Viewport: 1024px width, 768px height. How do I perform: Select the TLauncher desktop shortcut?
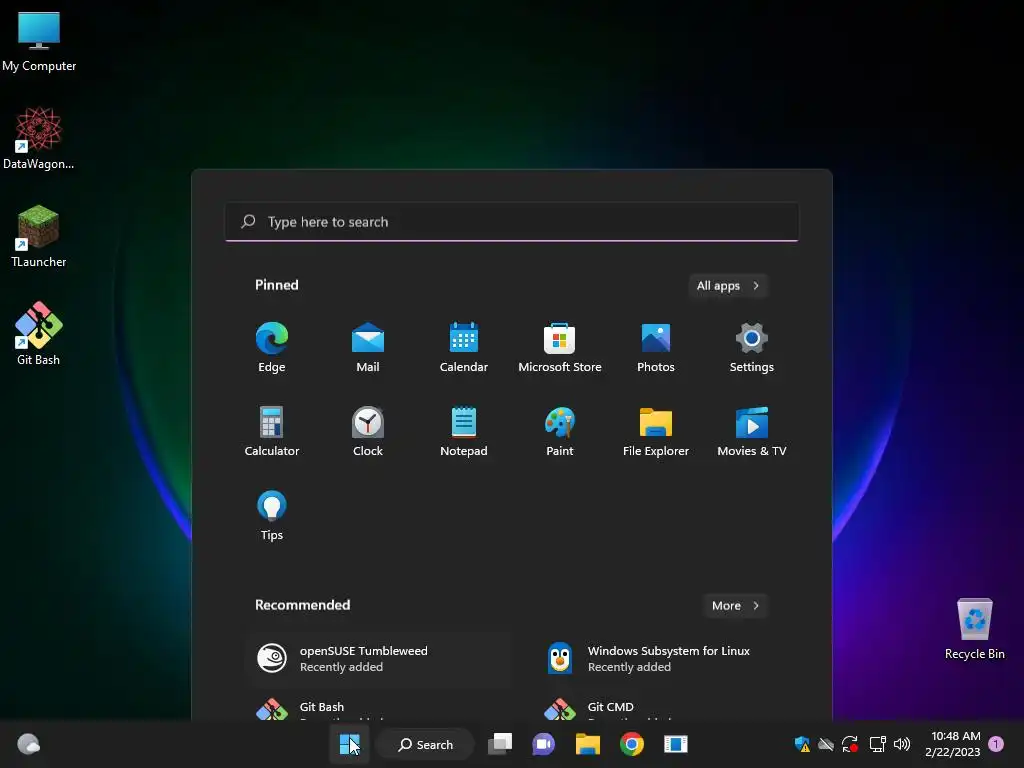click(x=39, y=236)
